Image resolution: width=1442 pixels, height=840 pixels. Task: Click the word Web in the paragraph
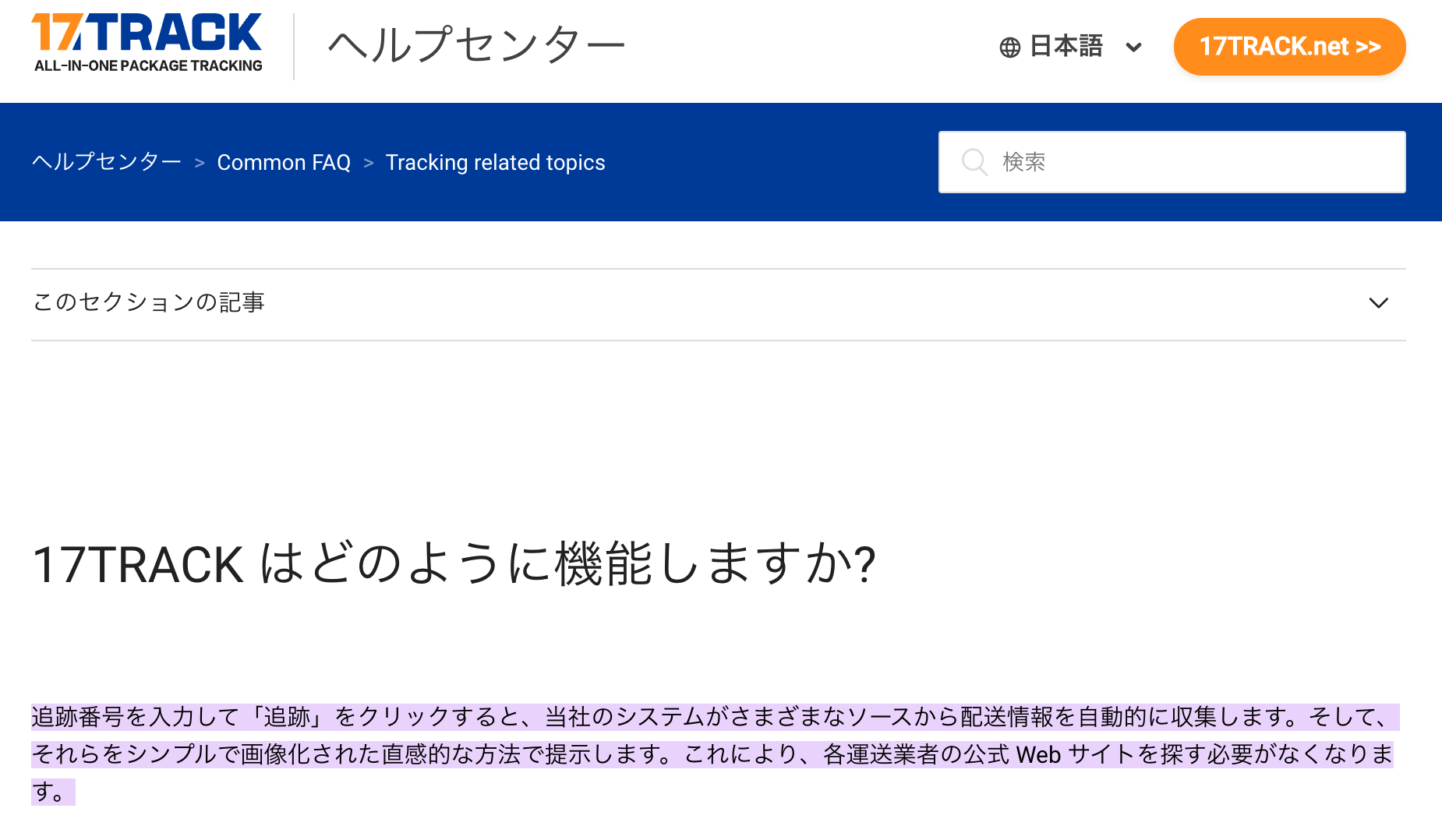coord(1038,754)
